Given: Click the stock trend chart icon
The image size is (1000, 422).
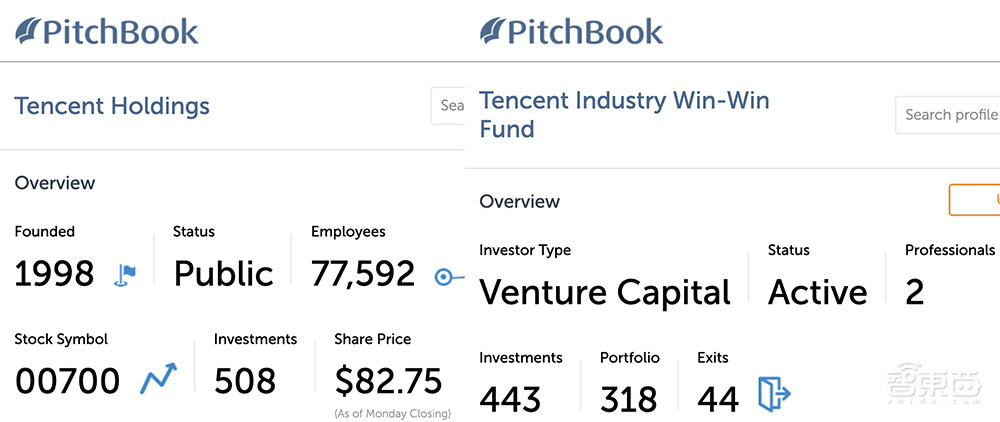Looking at the screenshot, I should pos(158,380).
